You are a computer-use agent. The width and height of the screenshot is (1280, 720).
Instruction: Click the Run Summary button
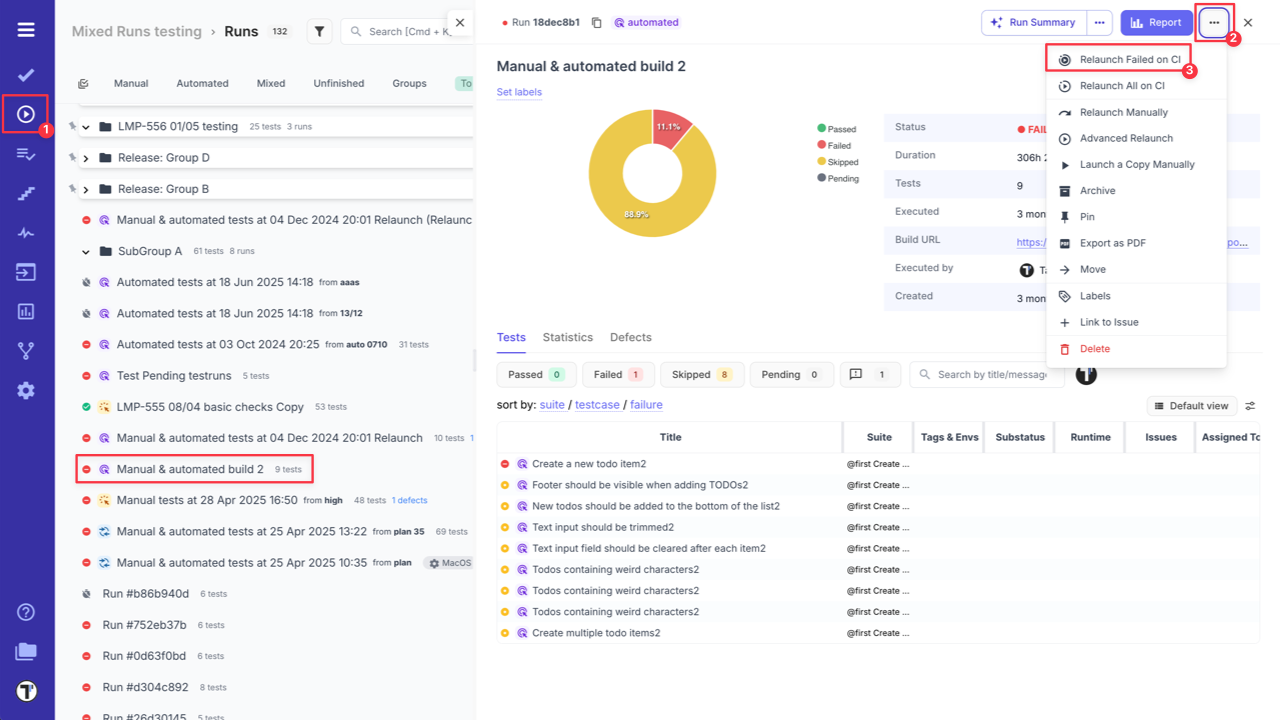(1034, 22)
